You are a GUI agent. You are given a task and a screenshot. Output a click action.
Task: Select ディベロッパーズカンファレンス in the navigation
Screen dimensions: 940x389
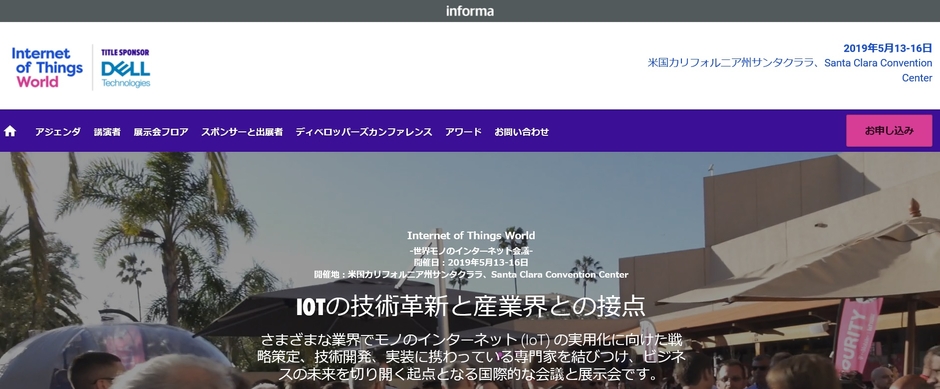[363, 132]
